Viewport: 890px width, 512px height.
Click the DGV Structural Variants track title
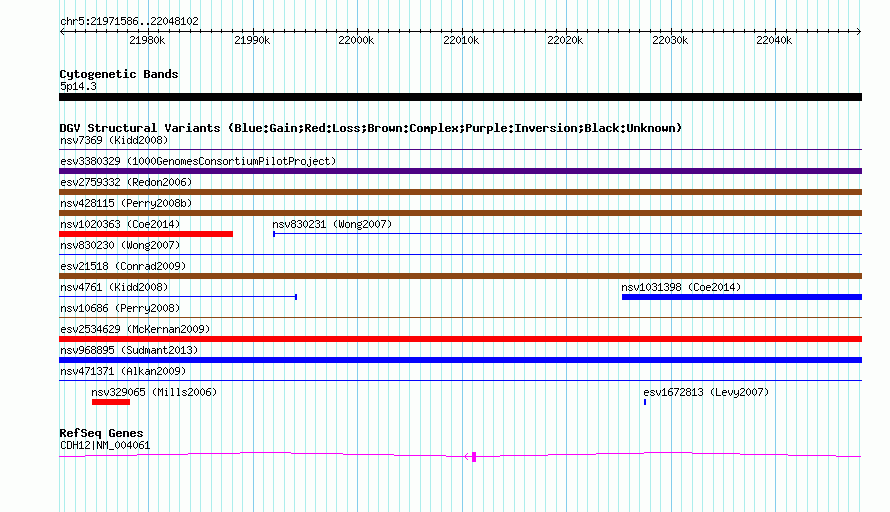point(371,128)
